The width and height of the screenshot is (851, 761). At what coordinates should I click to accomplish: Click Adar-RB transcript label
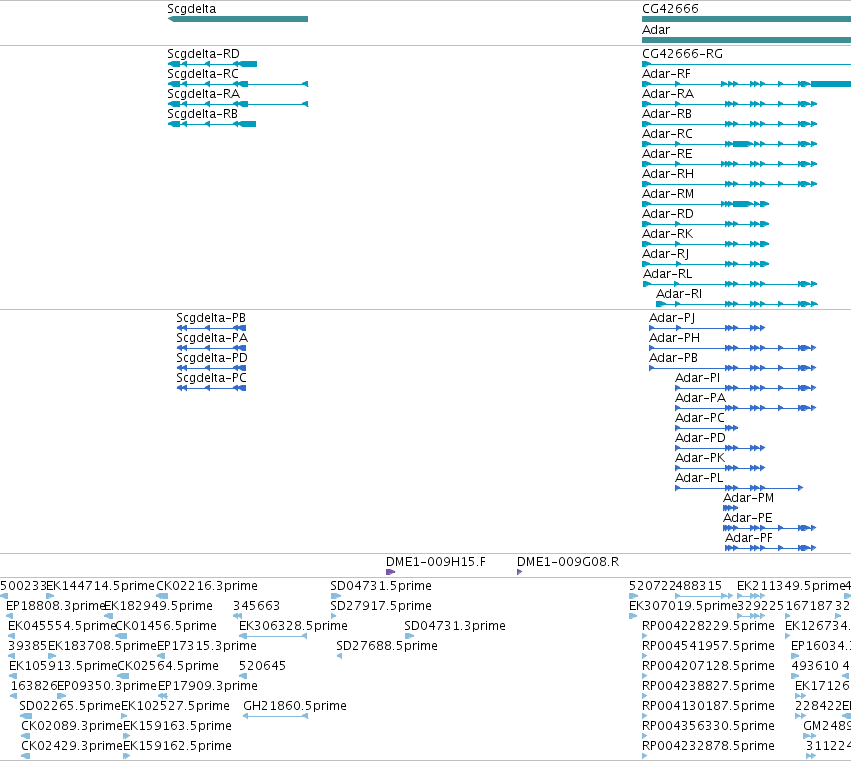click(x=667, y=114)
